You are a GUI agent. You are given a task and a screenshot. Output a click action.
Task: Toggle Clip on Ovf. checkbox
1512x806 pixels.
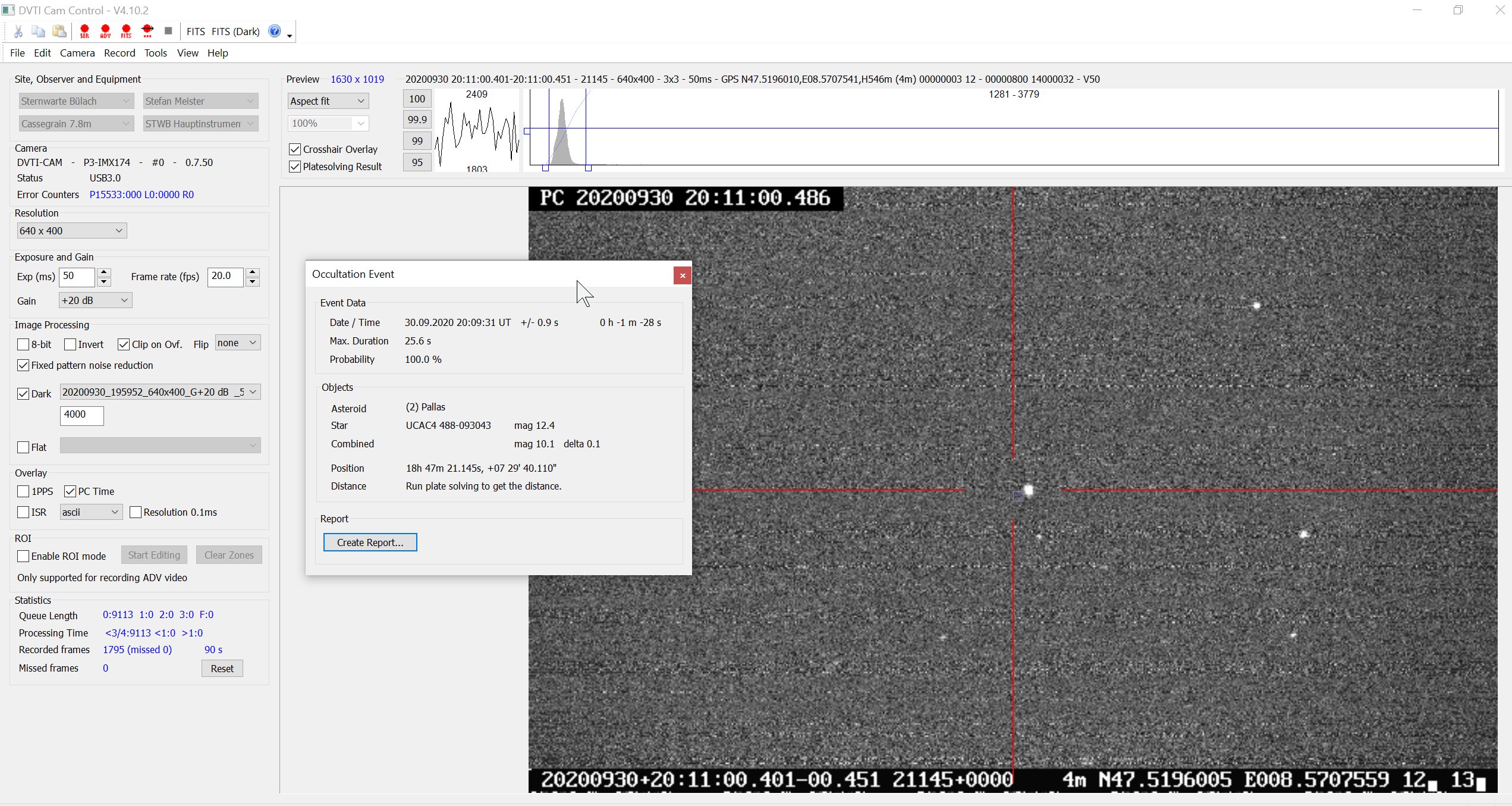[x=124, y=344]
